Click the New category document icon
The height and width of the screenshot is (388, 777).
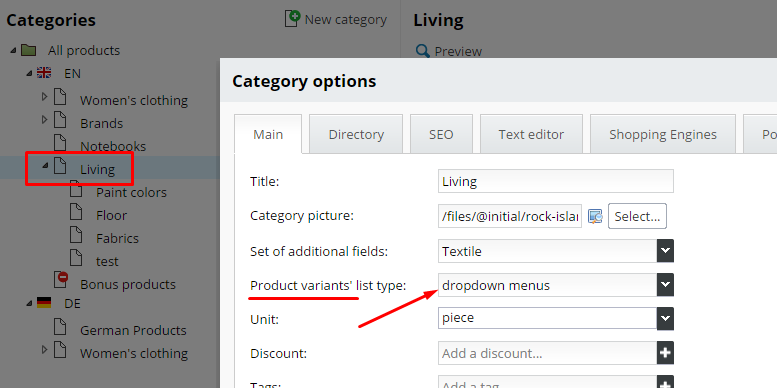[x=292, y=18]
